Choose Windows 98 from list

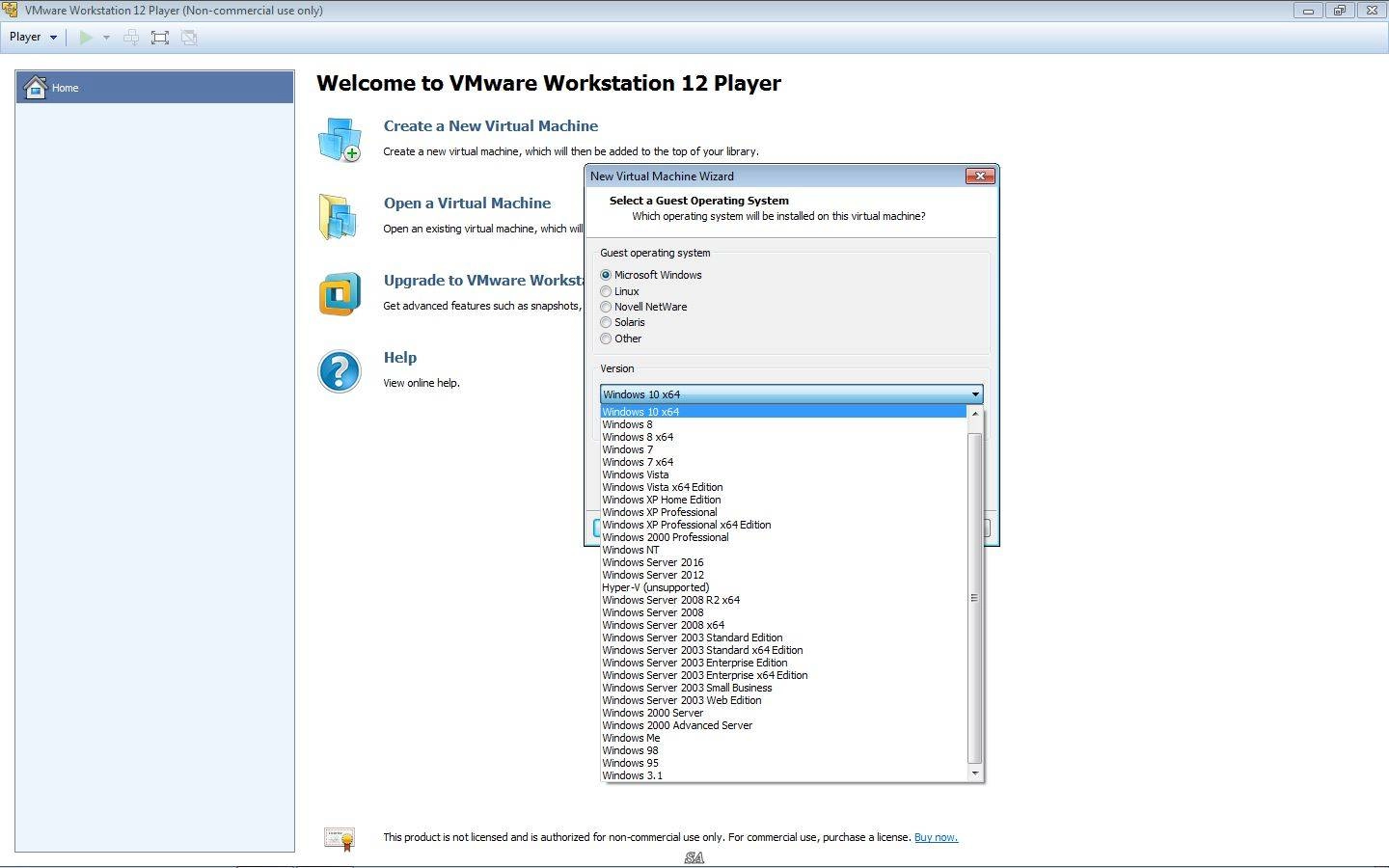(x=783, y=750)
